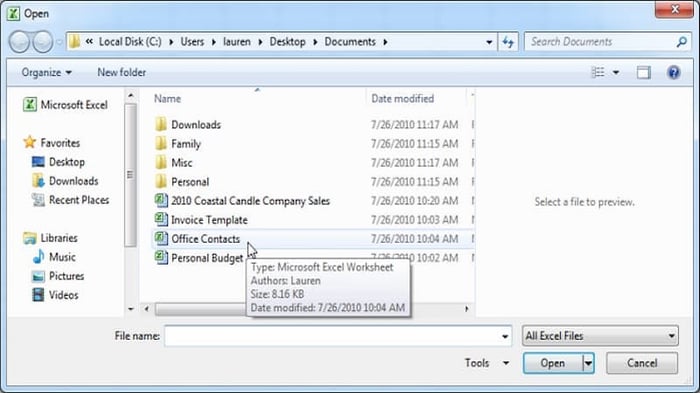
Task: Click navigation pane scrollbar up arrow
Action: 130,95
